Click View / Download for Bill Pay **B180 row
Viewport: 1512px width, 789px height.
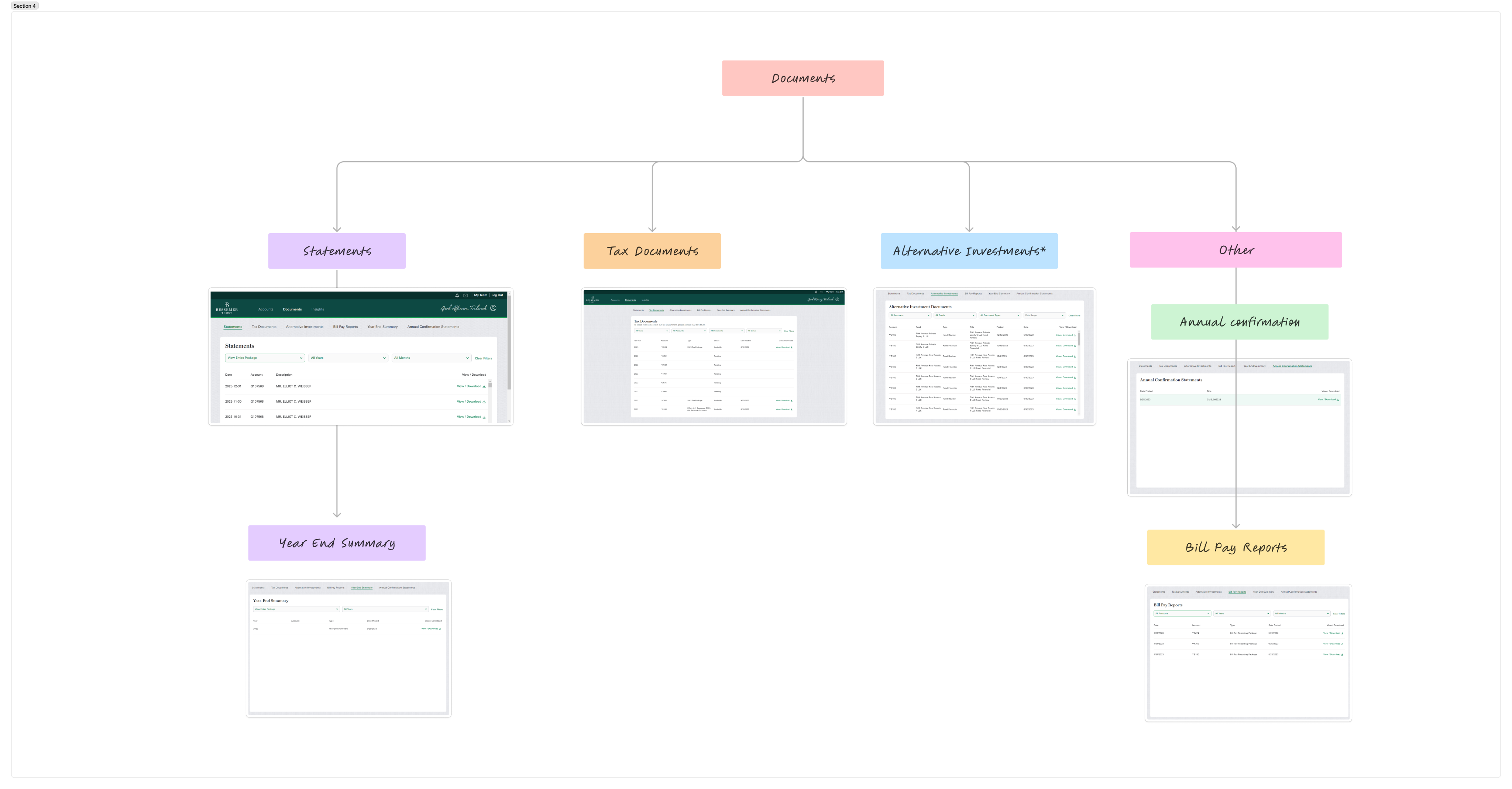pos(1332,655)
